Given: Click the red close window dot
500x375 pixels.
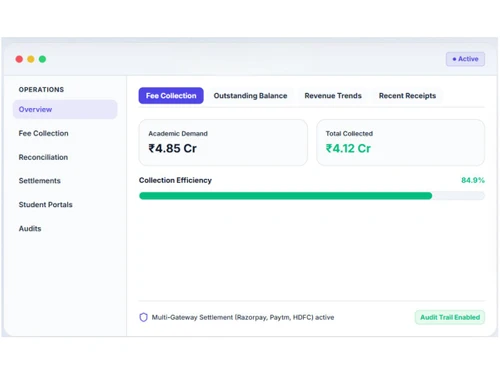Looking at the screenshot, I should click(x=19, y=59).
